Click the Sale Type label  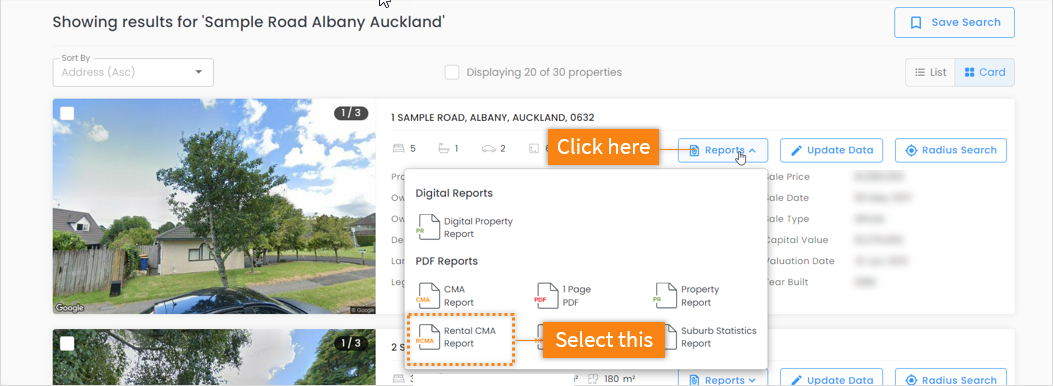click(787, 219)
